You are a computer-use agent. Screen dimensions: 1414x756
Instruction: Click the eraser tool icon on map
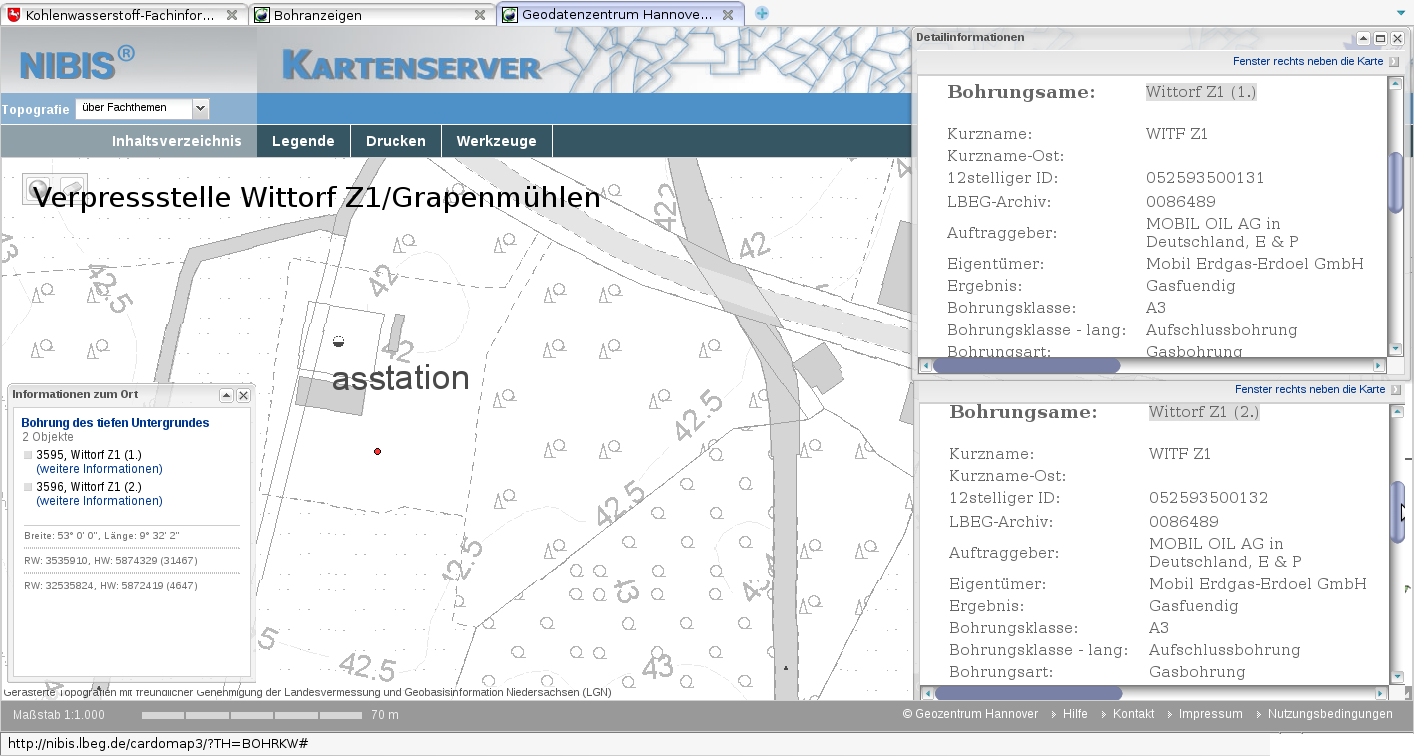point(72,187)
